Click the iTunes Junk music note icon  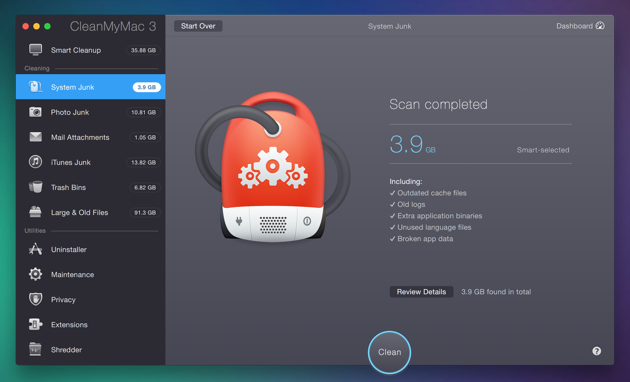click(35, 162)
